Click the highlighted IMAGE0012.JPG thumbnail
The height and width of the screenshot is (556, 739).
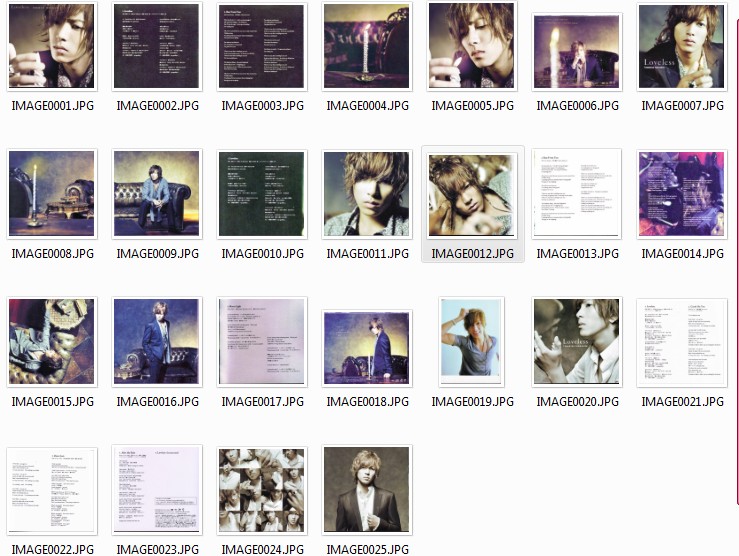pos(472,195)
